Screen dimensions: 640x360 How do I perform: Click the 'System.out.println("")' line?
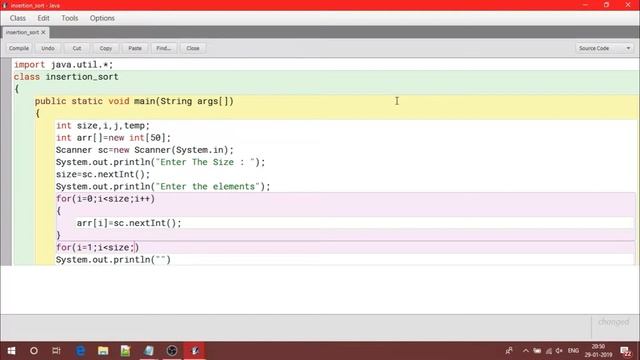click(x=113, y=260)
